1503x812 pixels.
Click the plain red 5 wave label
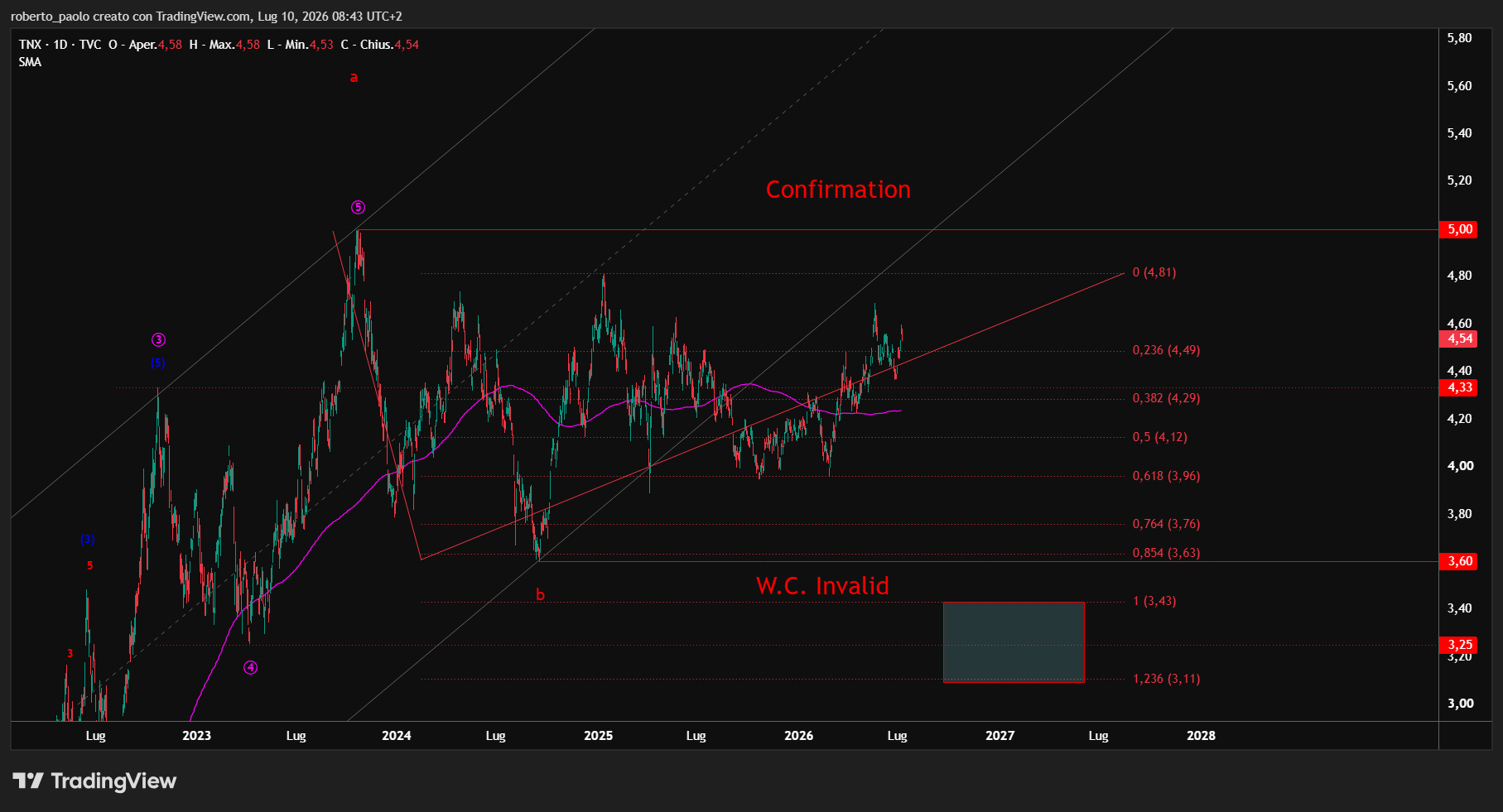coord(89,565)
